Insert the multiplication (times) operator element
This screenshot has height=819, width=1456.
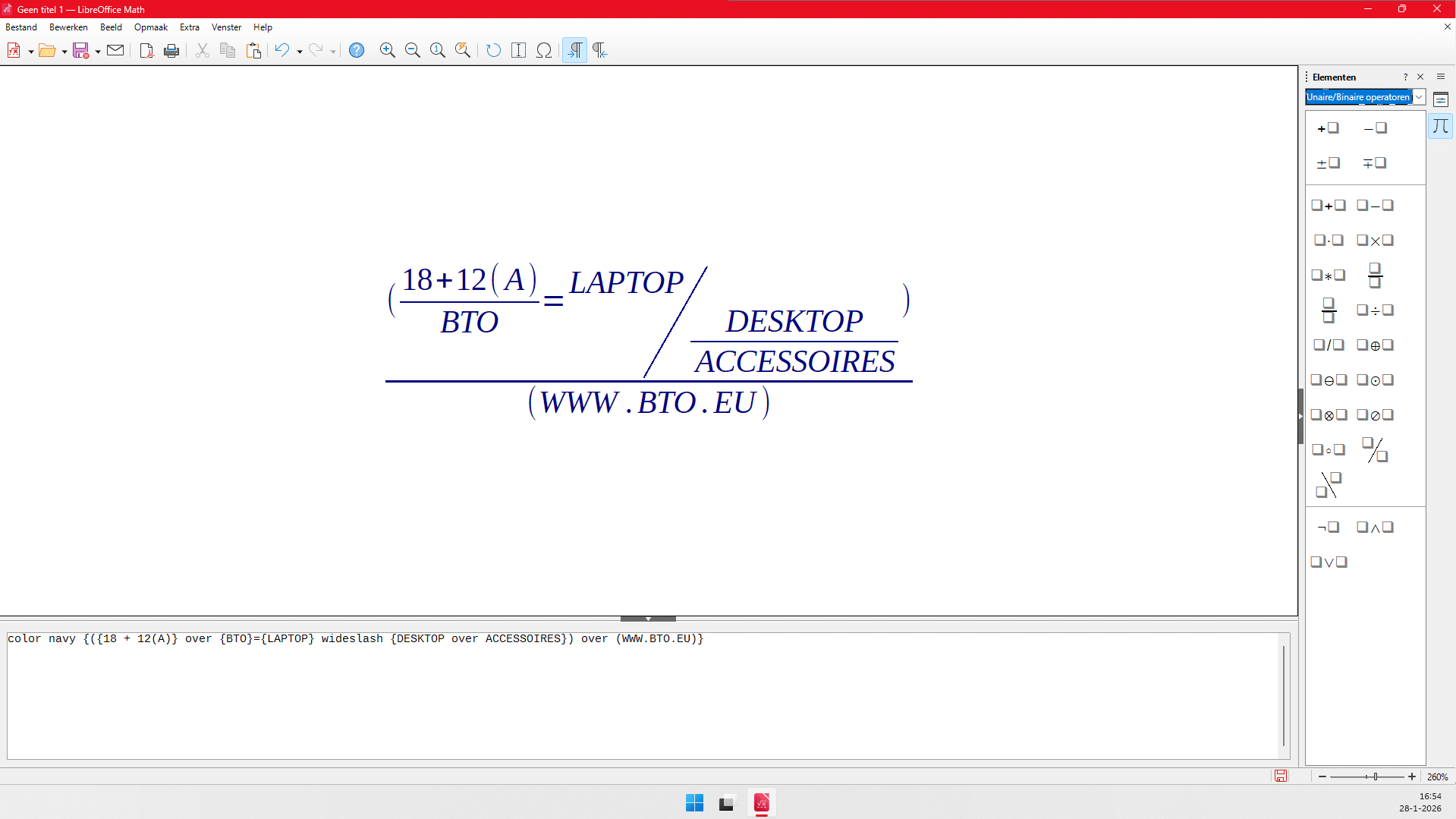click(x=1375, y=241)
